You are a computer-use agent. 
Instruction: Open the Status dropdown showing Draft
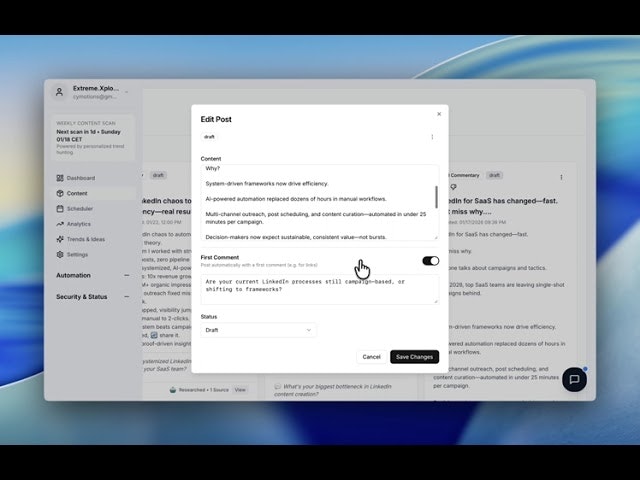(258, 330)
